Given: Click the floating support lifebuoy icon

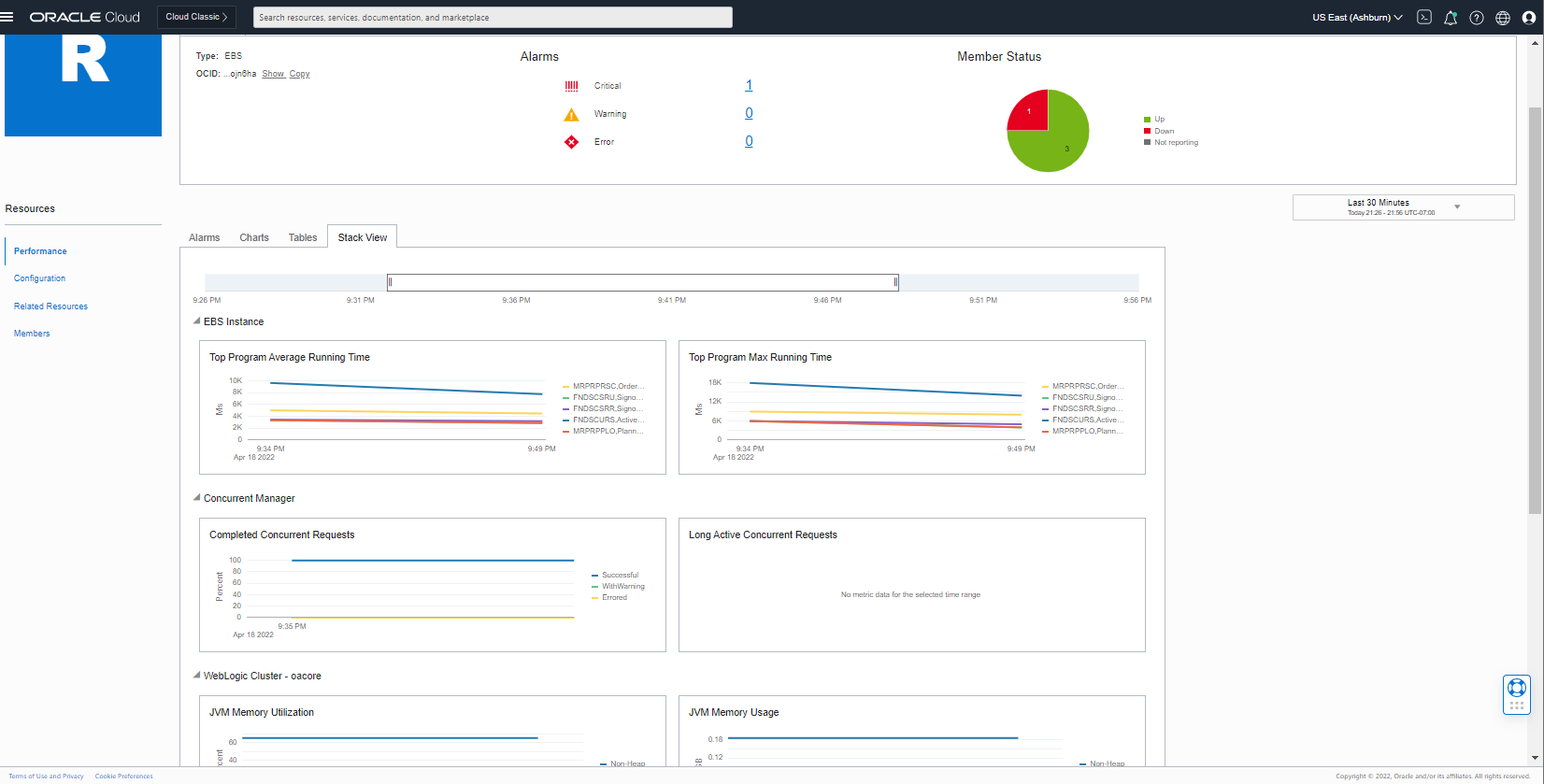Looking at the screenshot, I should (1516, 689).
